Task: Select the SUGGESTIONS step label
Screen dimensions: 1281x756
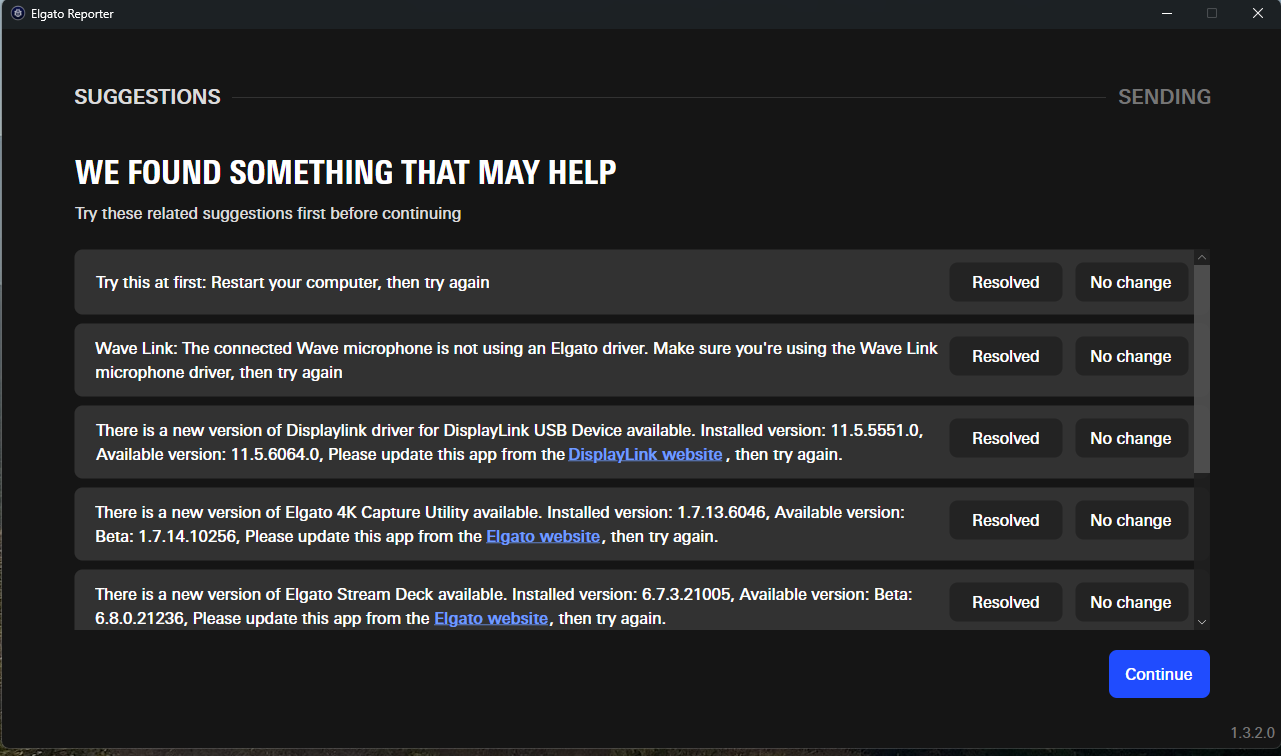Action: 147,97
